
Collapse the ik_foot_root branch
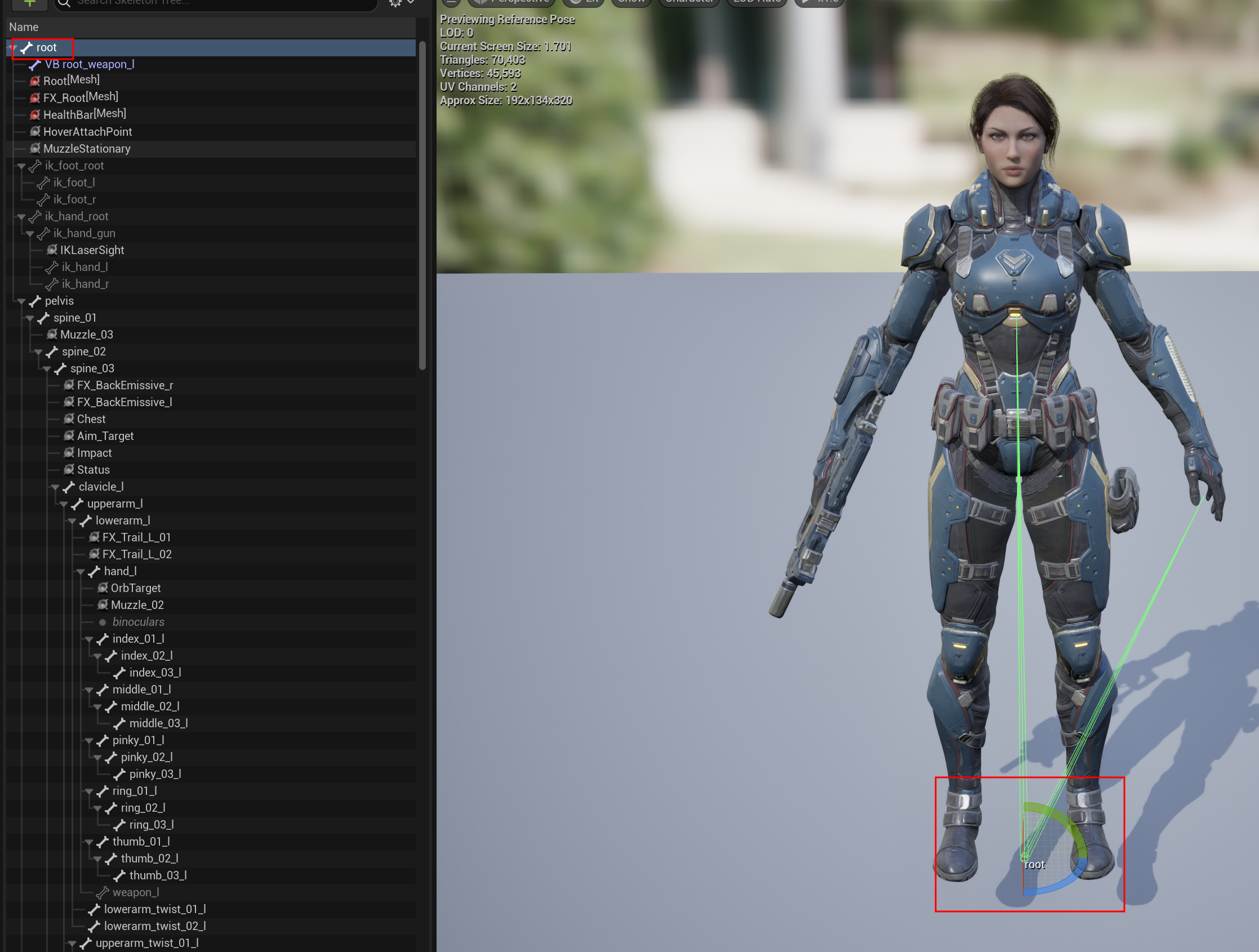point(21,166)
